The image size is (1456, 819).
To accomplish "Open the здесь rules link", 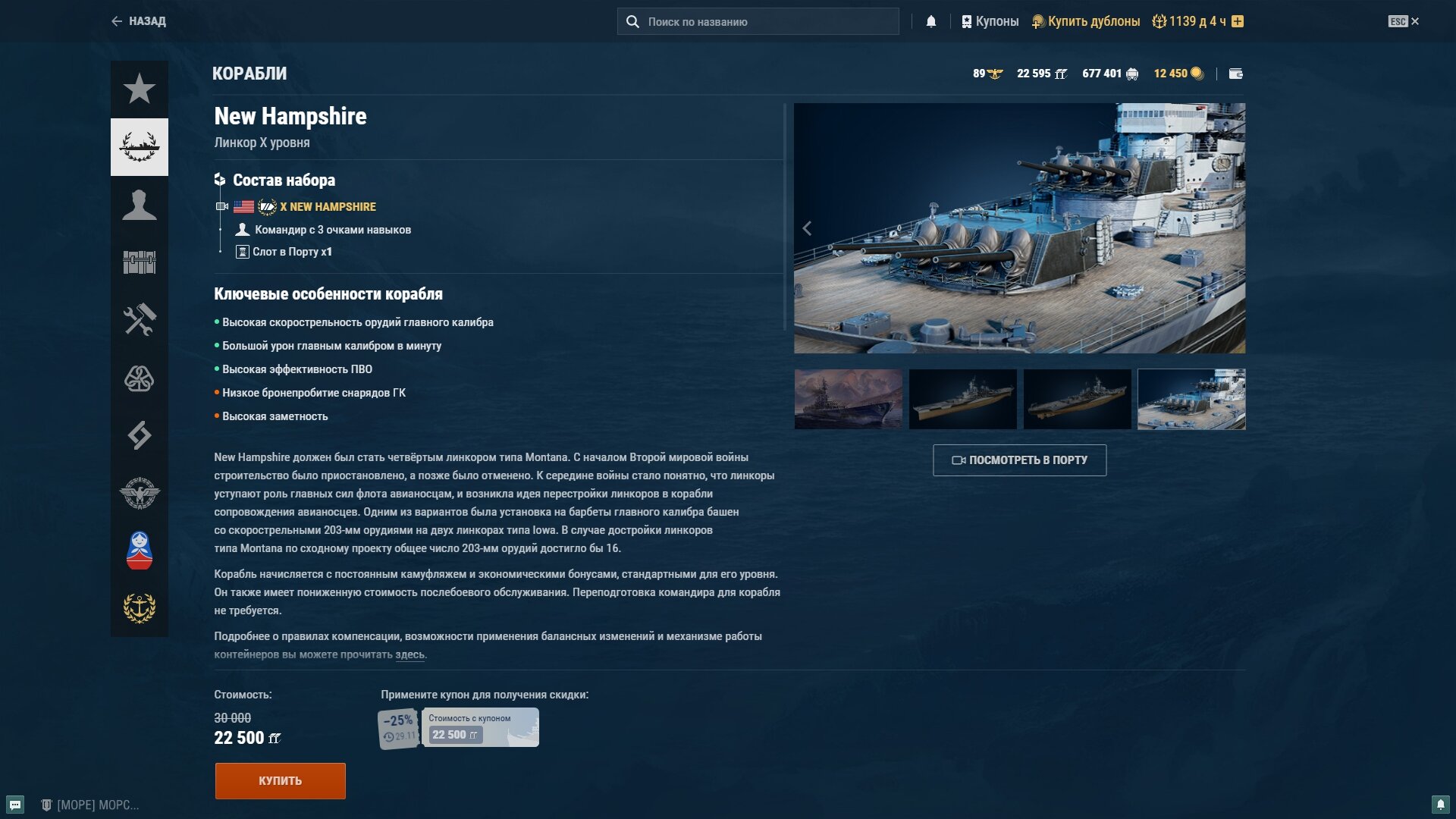I will pos(409,654).
